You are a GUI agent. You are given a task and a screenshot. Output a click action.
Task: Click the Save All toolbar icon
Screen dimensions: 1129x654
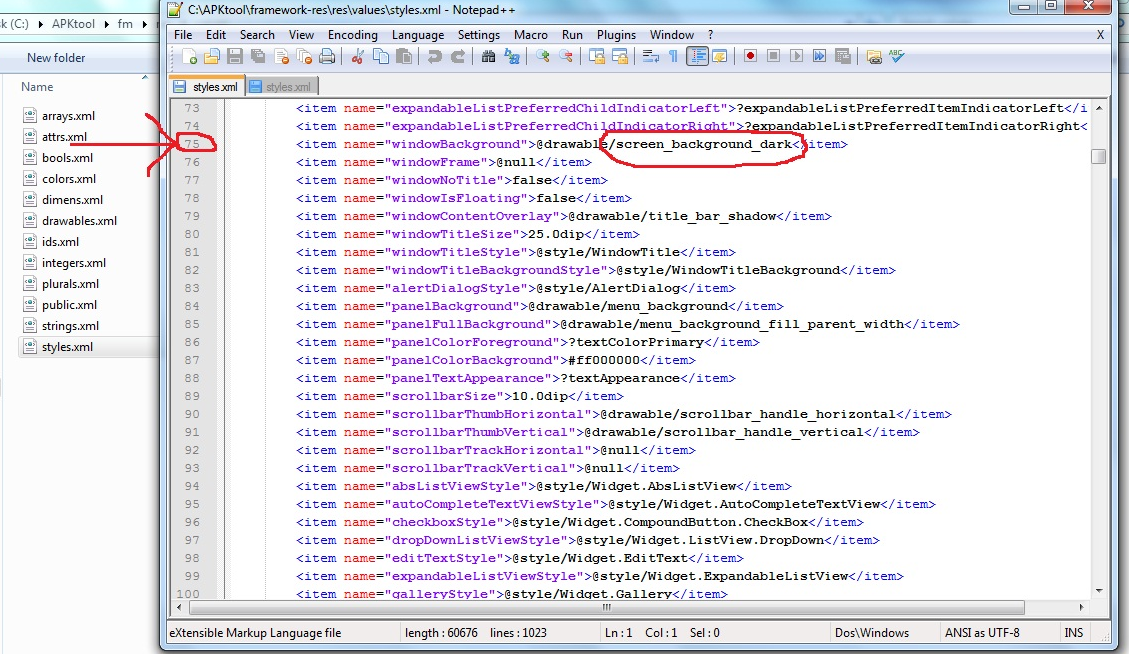(x=258, y=56)
